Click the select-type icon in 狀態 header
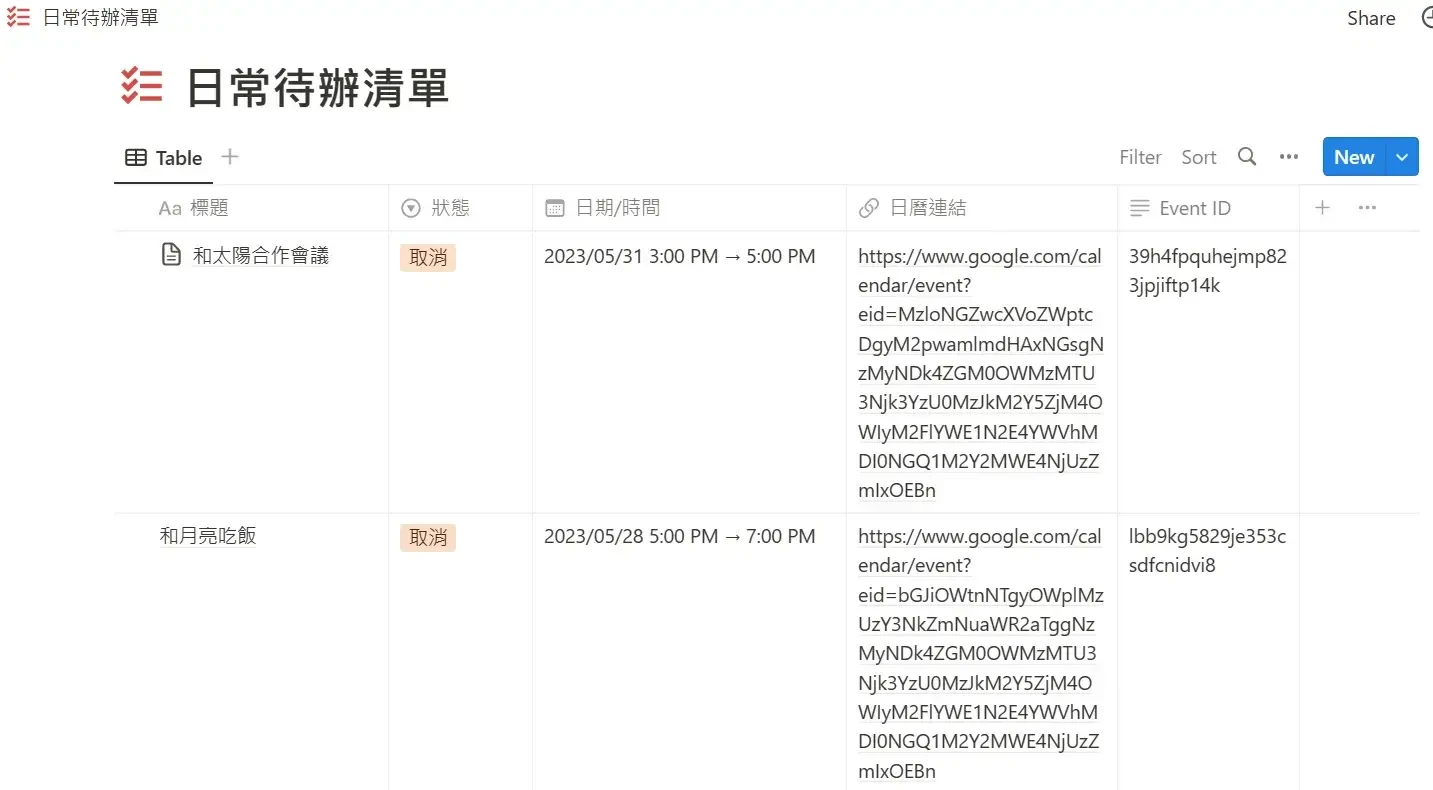 [411, 208]
